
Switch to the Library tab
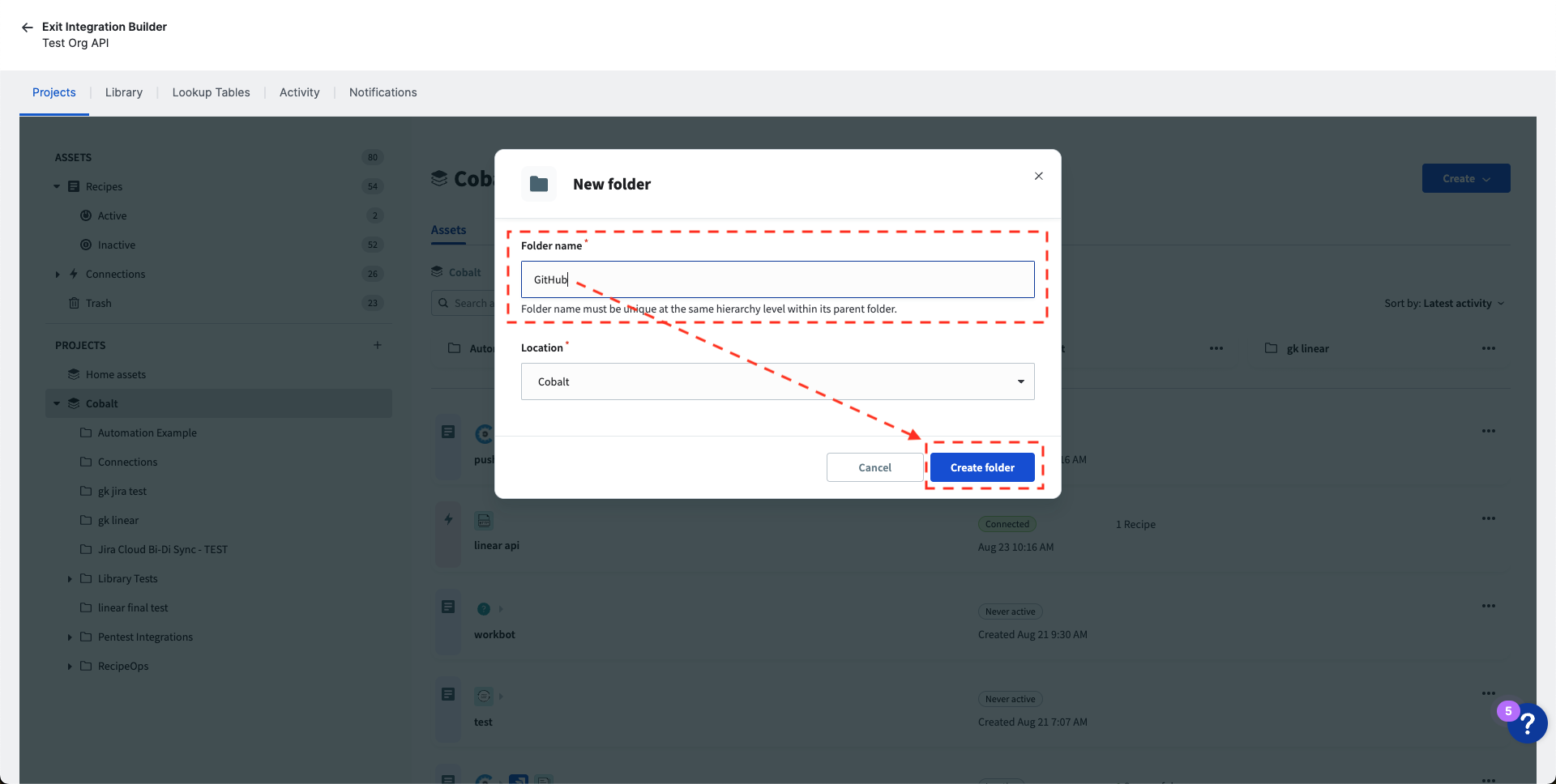click(124, 92)
